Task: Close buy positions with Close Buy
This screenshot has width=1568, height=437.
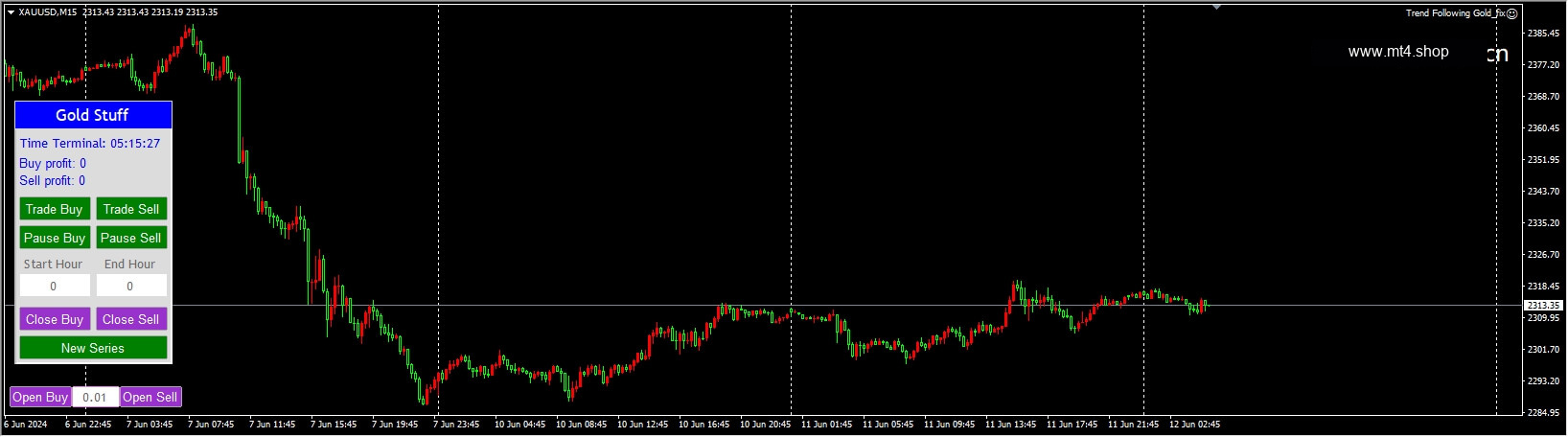Action: click(55, 319)
